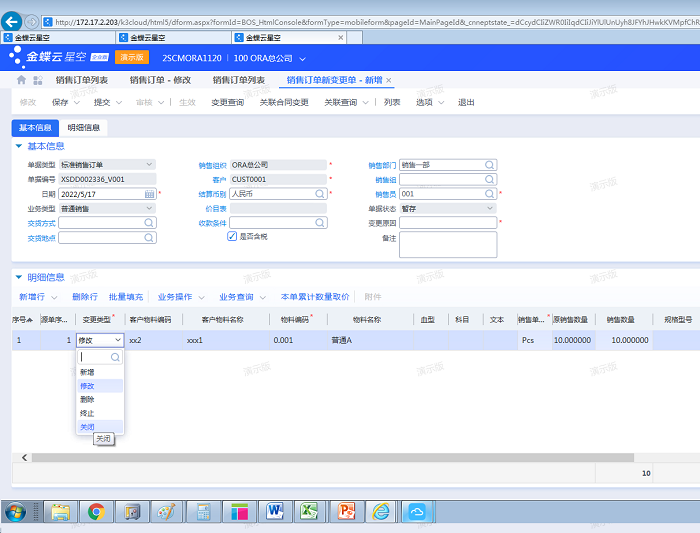Launch Google Chrome from taskbar
The height and width of the screenshot is (533, 700).
coord(96,511)
